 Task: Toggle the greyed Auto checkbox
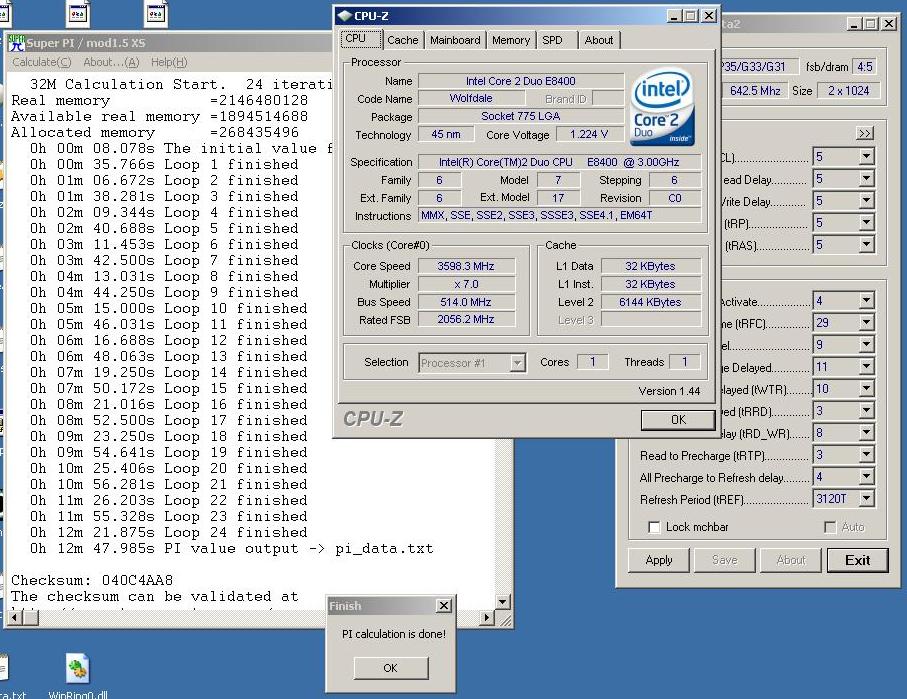coord(830,527)
